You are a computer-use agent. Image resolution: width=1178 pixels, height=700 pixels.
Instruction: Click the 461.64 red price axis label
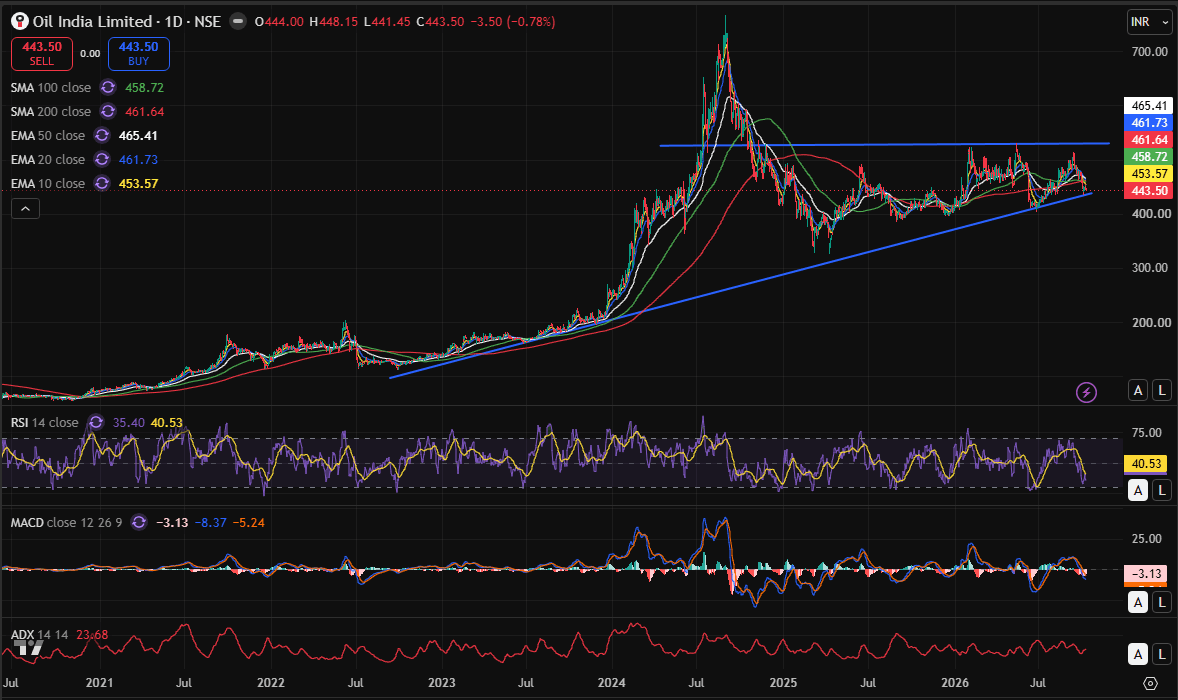pos(1149,140)
